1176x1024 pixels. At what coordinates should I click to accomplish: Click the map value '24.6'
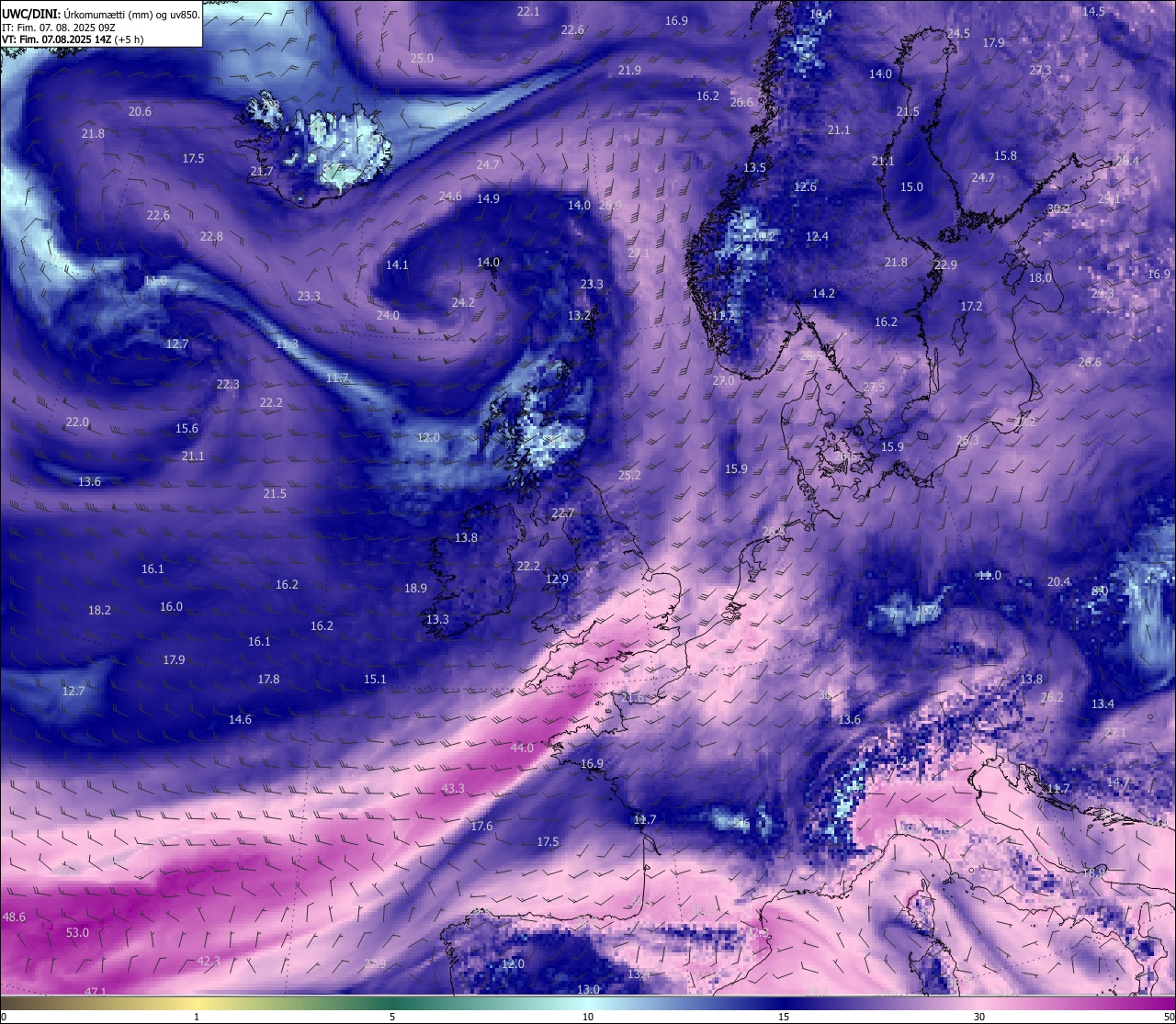(450, 196)
